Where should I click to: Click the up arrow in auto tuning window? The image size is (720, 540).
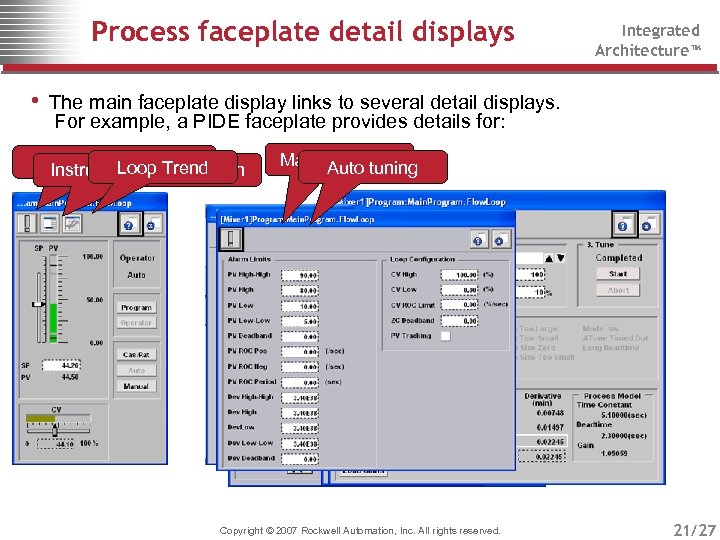pyautogui.click(x=549, y=259)
